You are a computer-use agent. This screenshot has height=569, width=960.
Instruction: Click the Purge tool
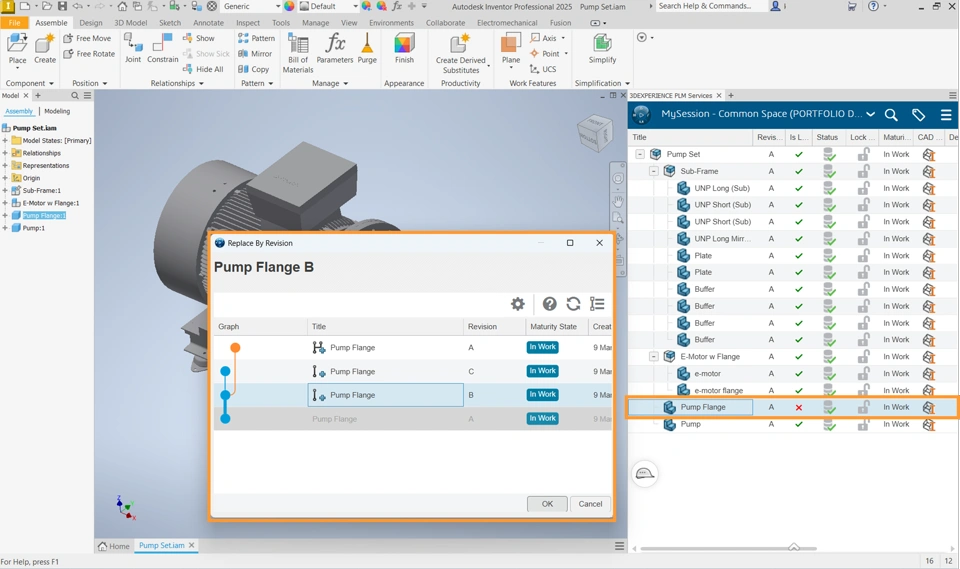coord(367,48)
